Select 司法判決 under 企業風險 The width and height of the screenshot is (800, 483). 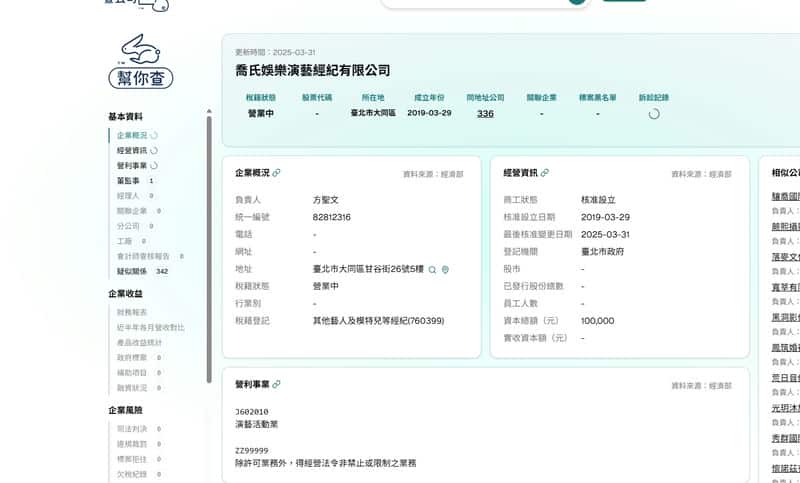pyautogui.click(x=132, y=429)
